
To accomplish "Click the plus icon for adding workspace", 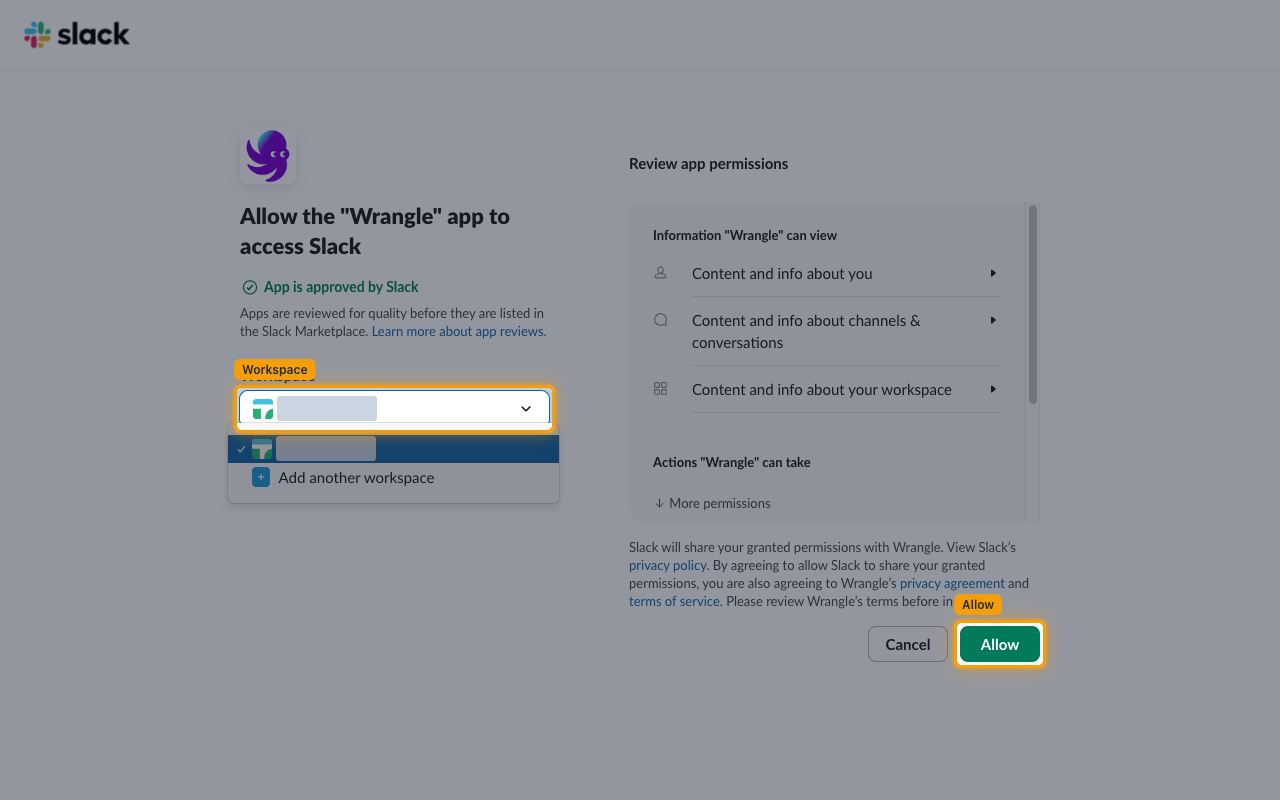I will pos(261,477).
